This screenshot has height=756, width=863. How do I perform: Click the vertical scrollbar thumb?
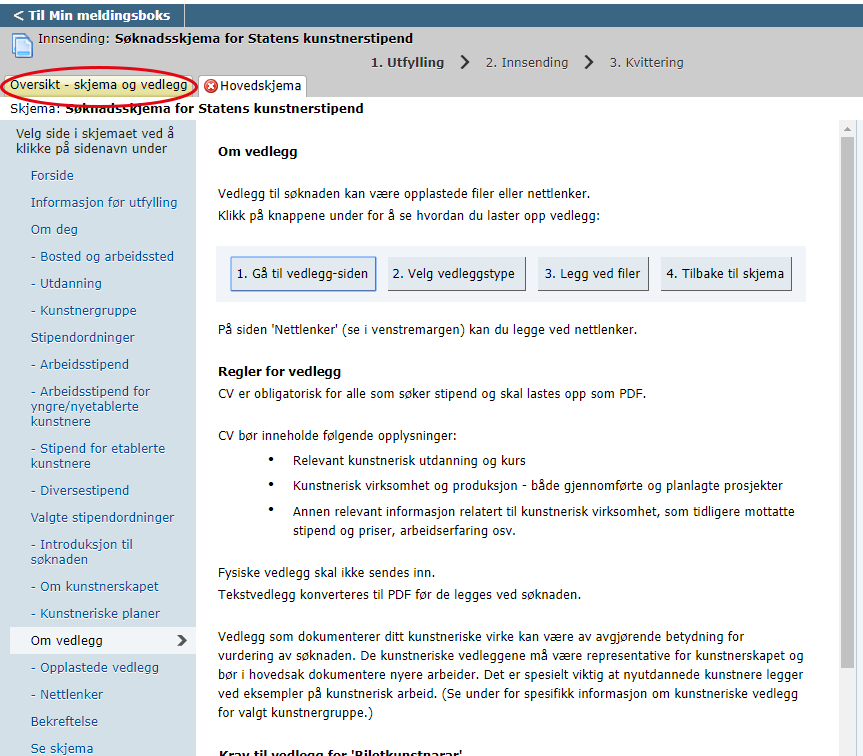(x=847, y=403)
